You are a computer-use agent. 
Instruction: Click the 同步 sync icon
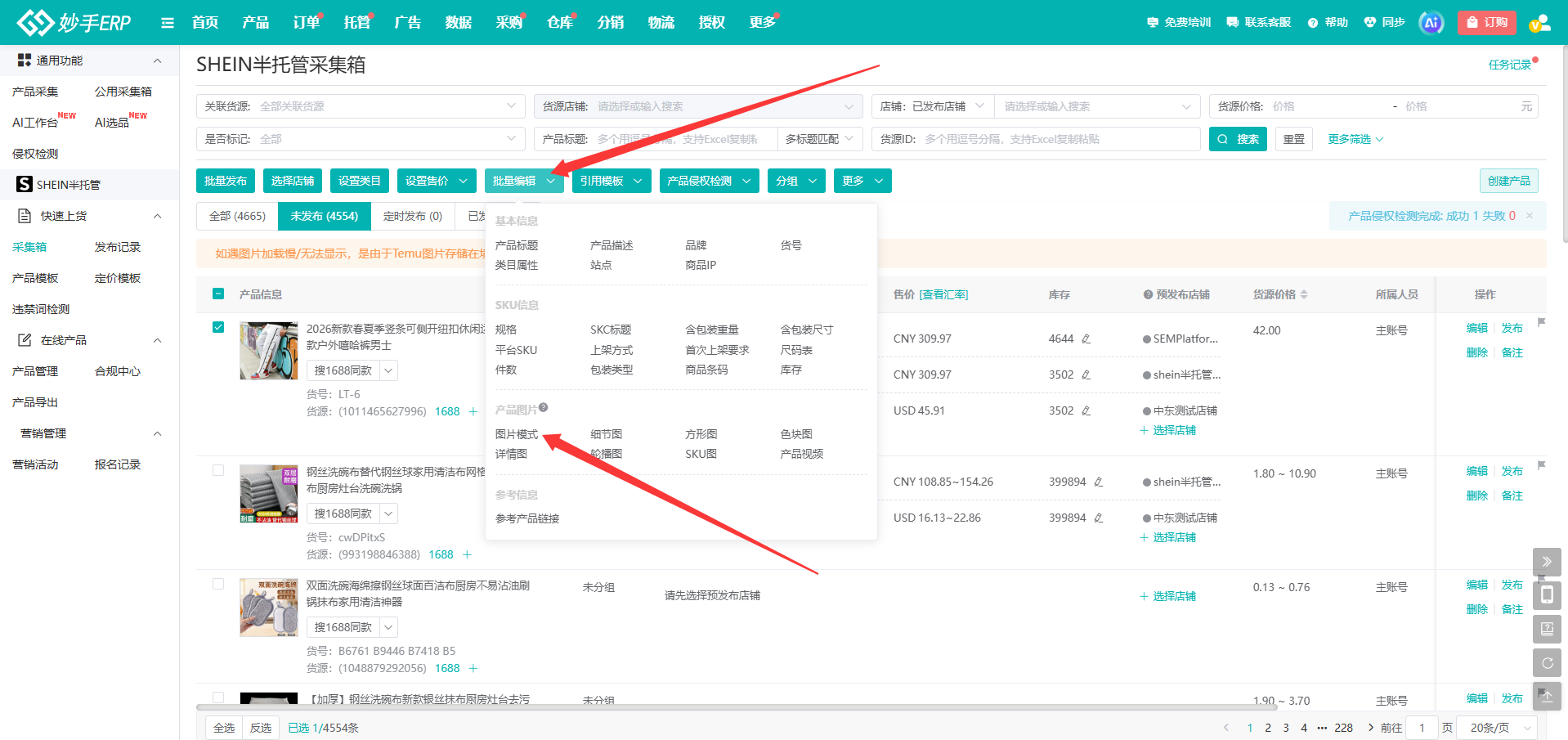click(x=1370, y=22)
